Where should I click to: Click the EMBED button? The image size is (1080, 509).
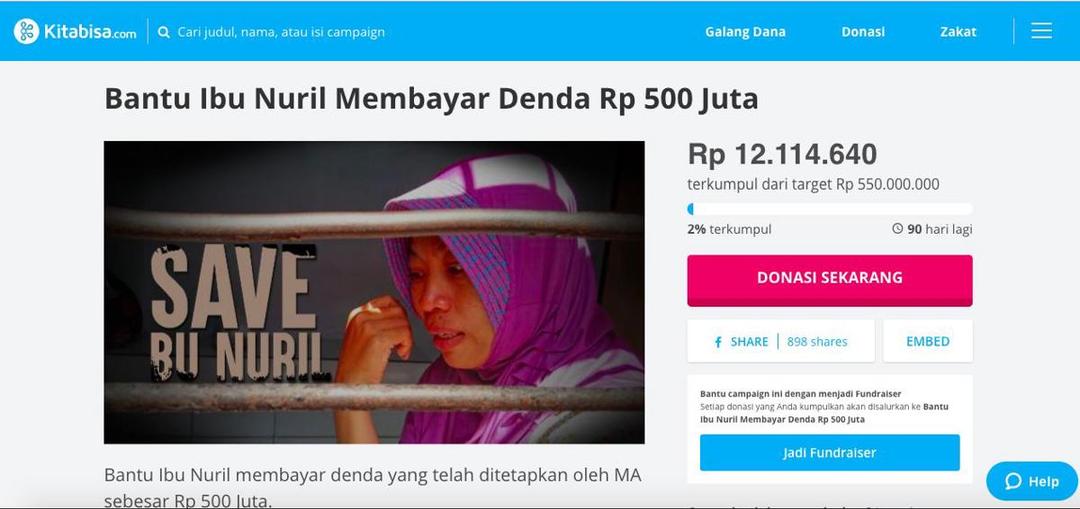click(x=928, y=341)
